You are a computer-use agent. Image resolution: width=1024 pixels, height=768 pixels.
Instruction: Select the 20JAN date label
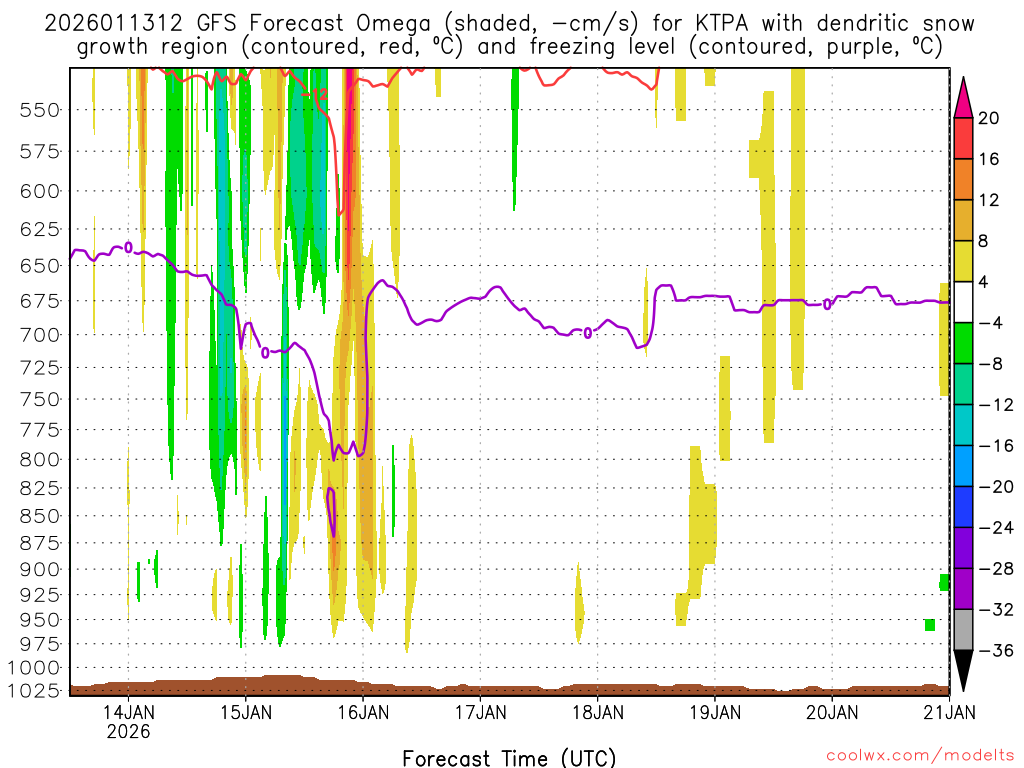click(x=832, y=711)
